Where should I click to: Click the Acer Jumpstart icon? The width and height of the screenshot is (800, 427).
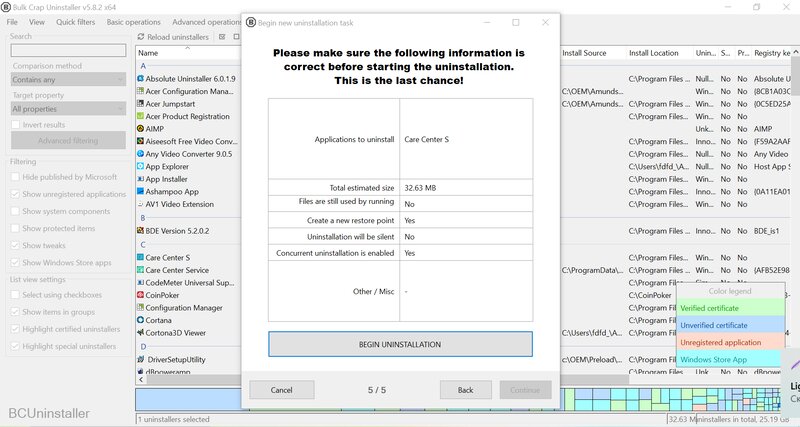(x=140, y=104)
